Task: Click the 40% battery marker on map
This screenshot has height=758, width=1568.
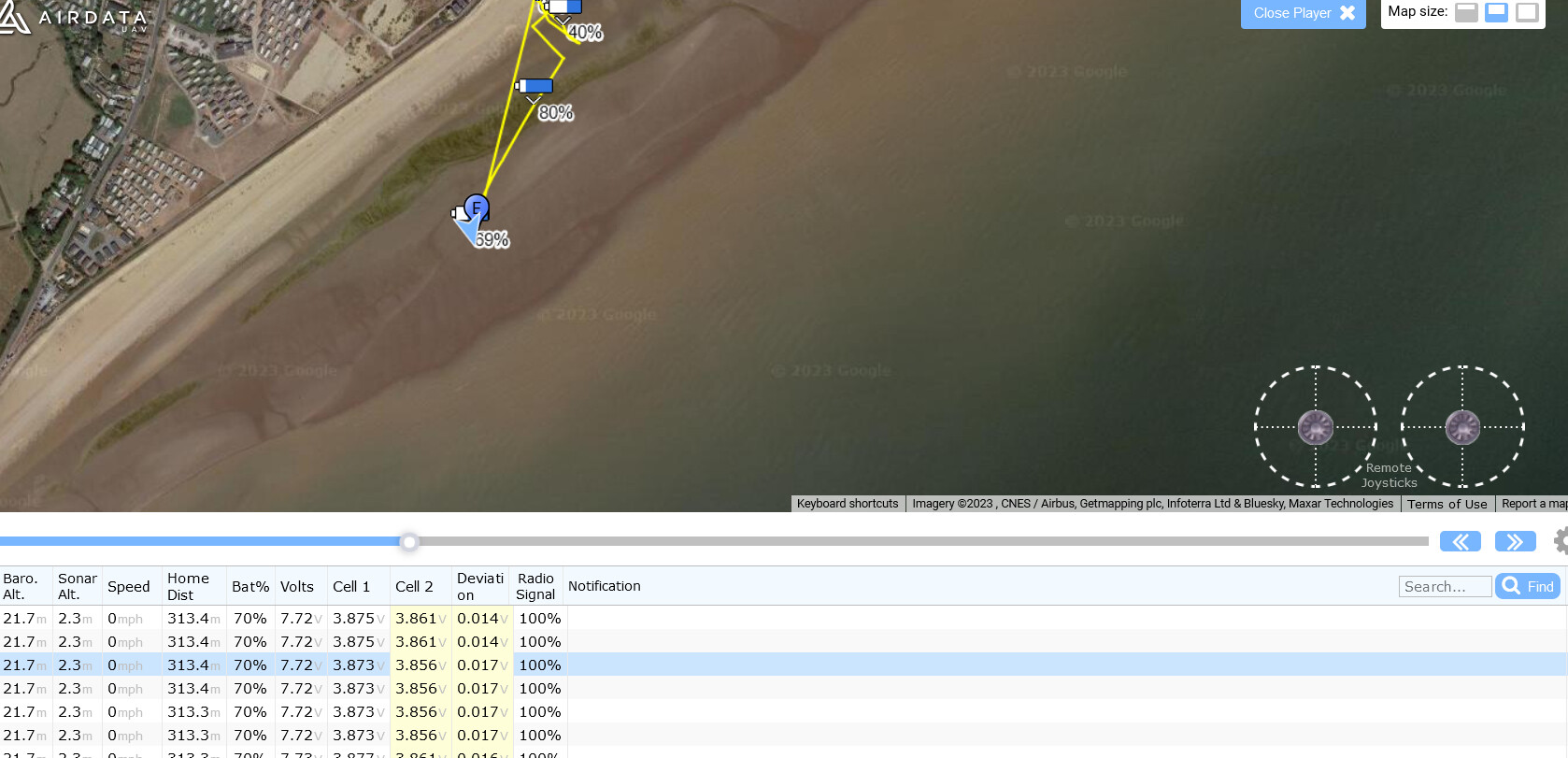Action: pos(563,7)
